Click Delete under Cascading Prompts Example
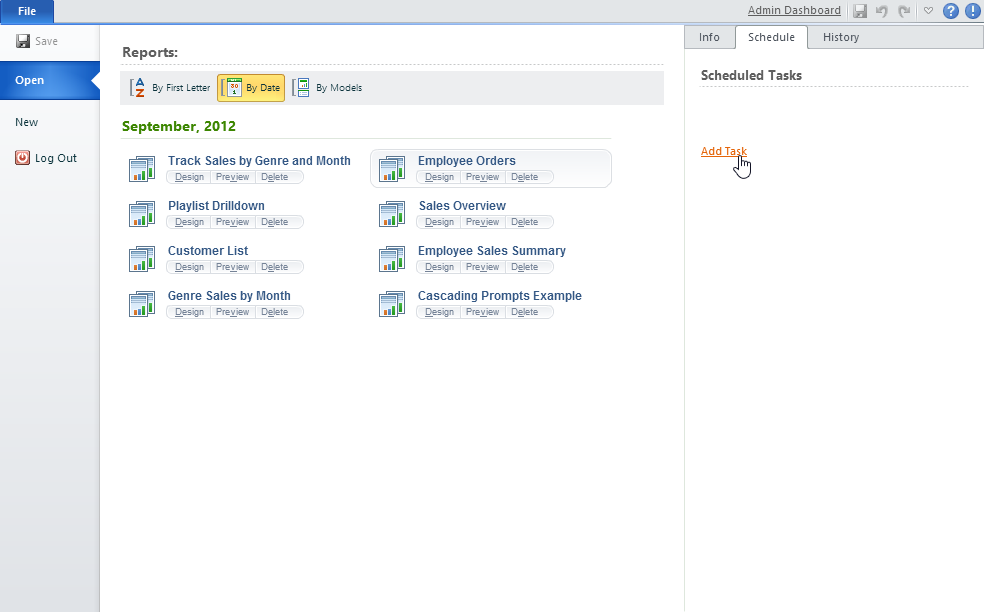 (x=524, y=312)
